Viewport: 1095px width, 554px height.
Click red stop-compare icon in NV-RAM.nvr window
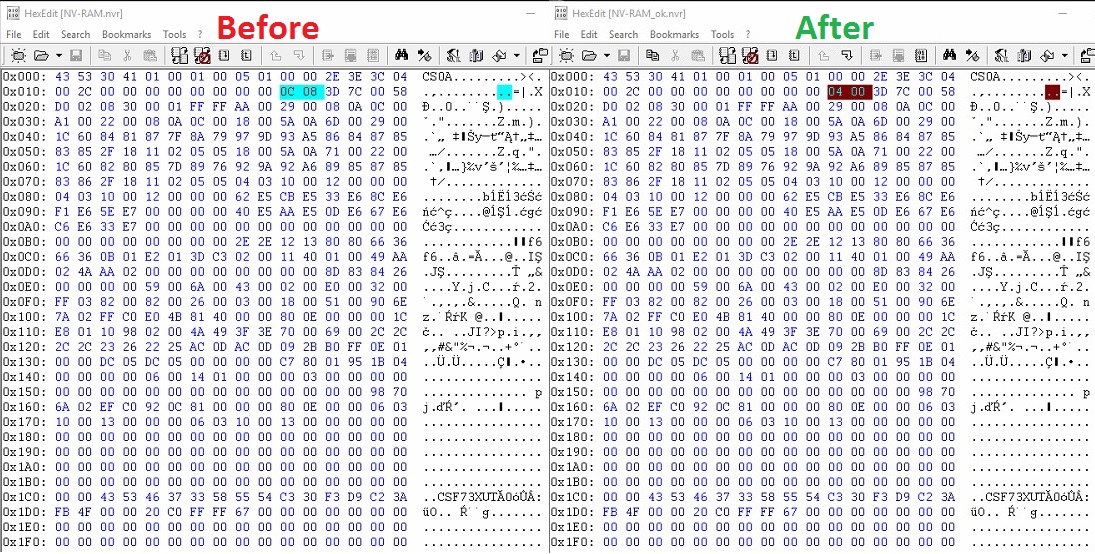[203, 55]
